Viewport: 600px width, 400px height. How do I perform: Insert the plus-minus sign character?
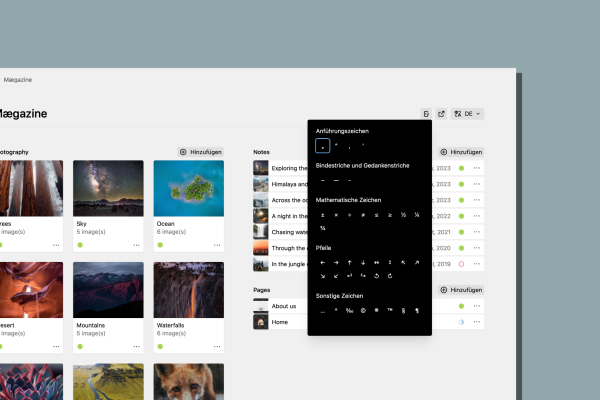pyautogui.click(x=322, y=214)
